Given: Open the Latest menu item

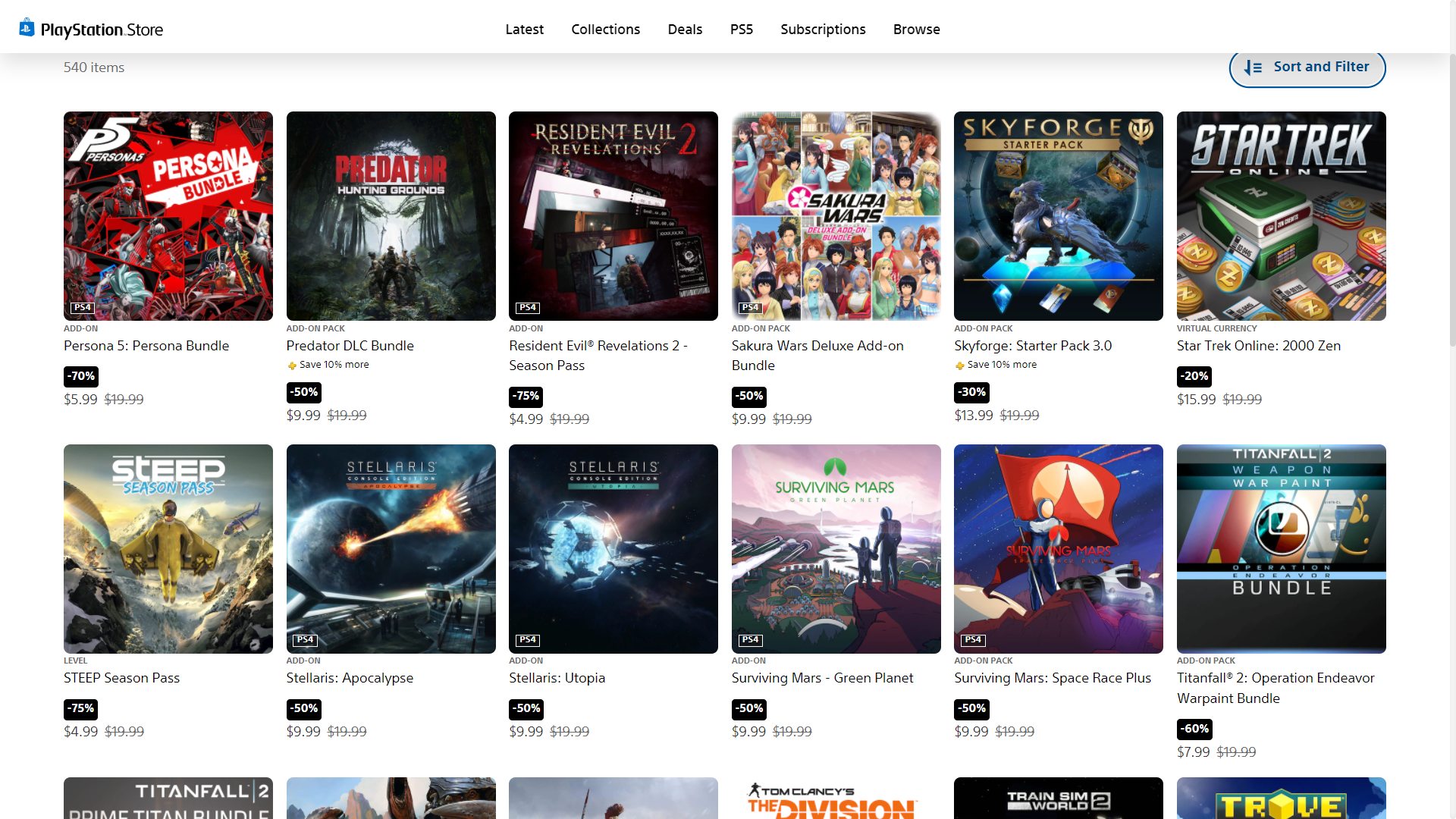Looking at the screenshot, I should point(524,30).
